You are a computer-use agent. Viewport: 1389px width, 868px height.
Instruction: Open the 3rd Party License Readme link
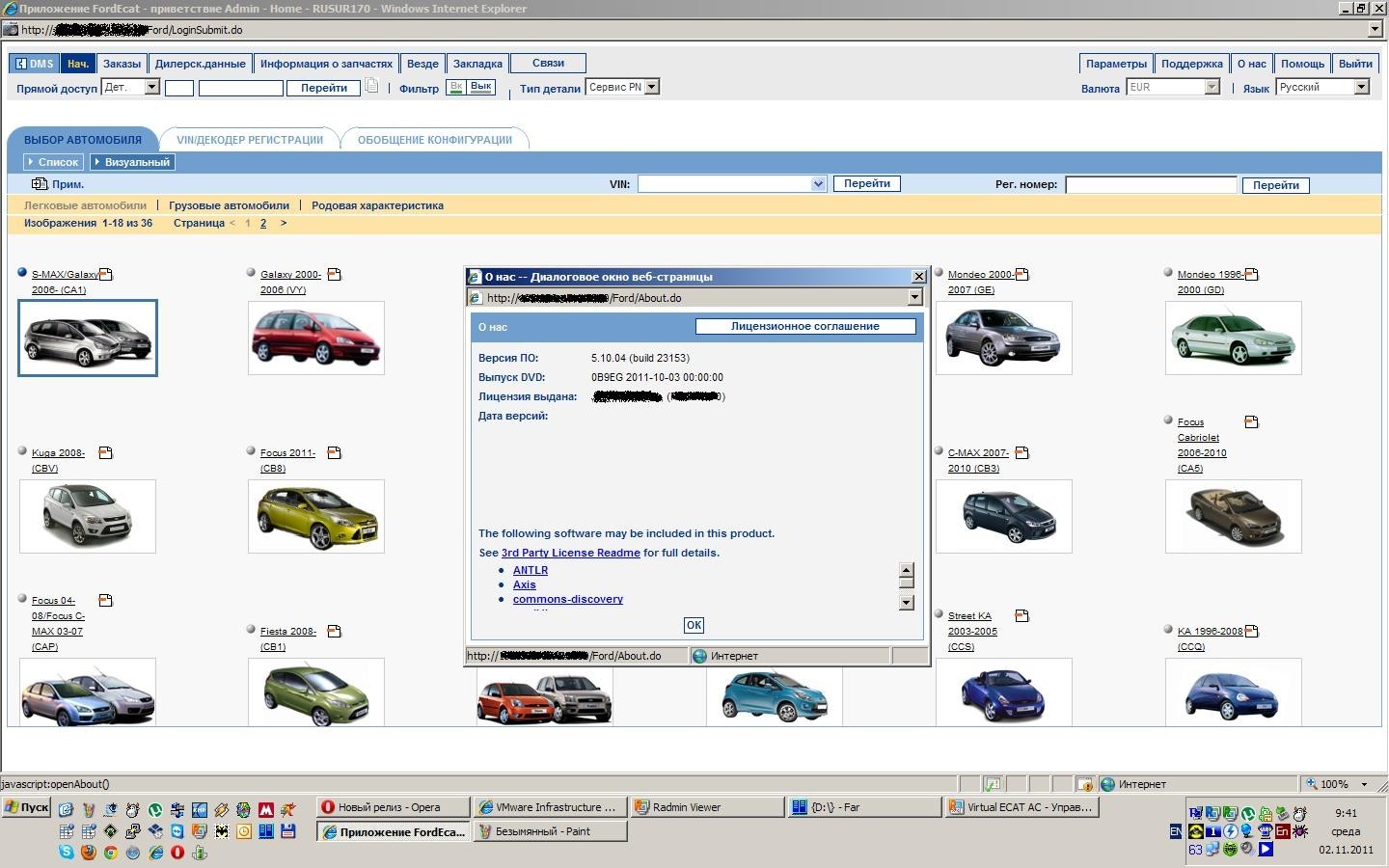tap(571, 553)
